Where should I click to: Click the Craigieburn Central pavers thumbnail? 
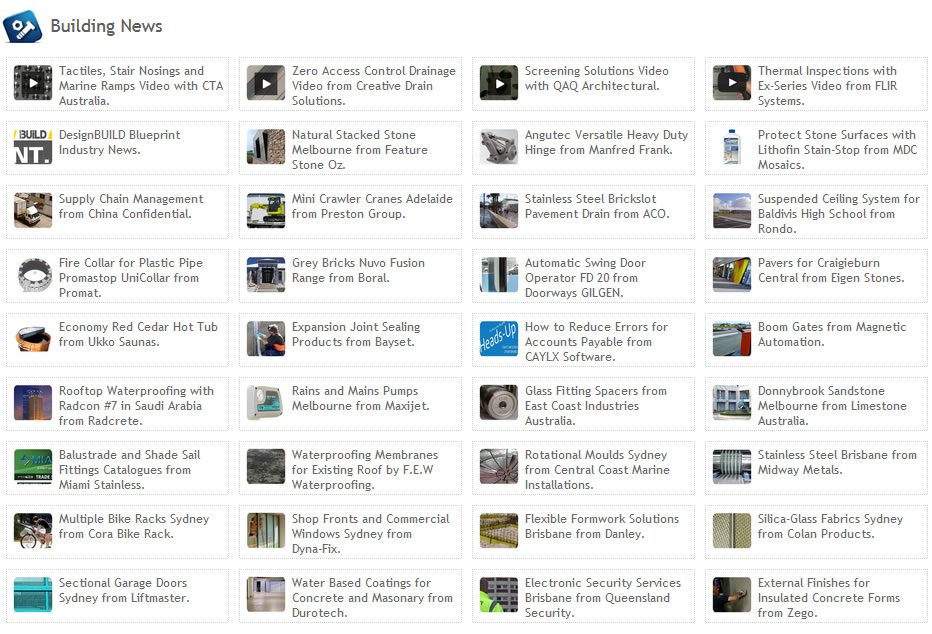coord(732,275)
